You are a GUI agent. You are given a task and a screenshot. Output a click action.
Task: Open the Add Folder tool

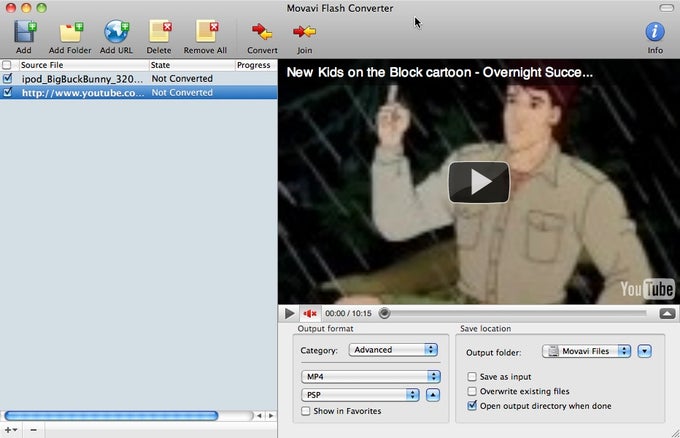[x=70, y=32]
